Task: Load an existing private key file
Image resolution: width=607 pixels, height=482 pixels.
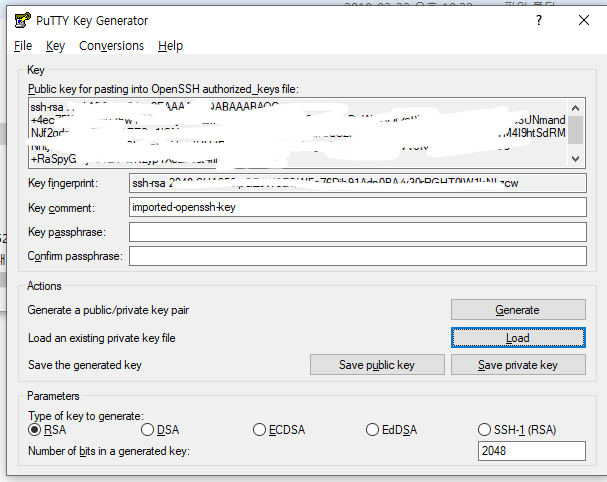Action: [x=517, y=338]
